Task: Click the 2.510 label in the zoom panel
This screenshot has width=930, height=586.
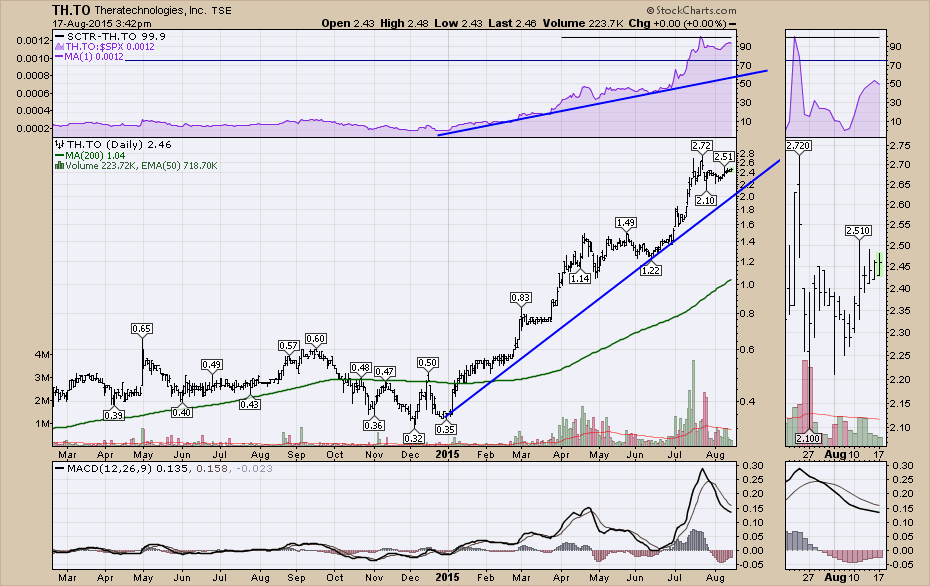Action: pyautogui.click(x=858, y=231)
